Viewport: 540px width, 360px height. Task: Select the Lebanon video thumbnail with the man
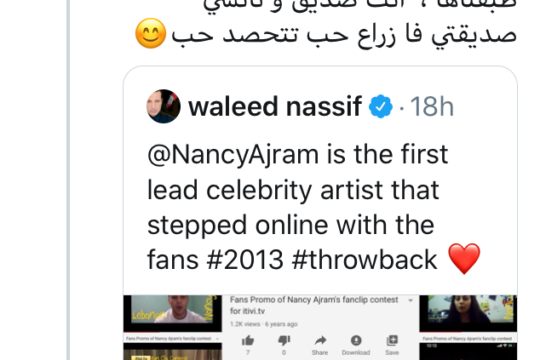(x=173, y=313)
